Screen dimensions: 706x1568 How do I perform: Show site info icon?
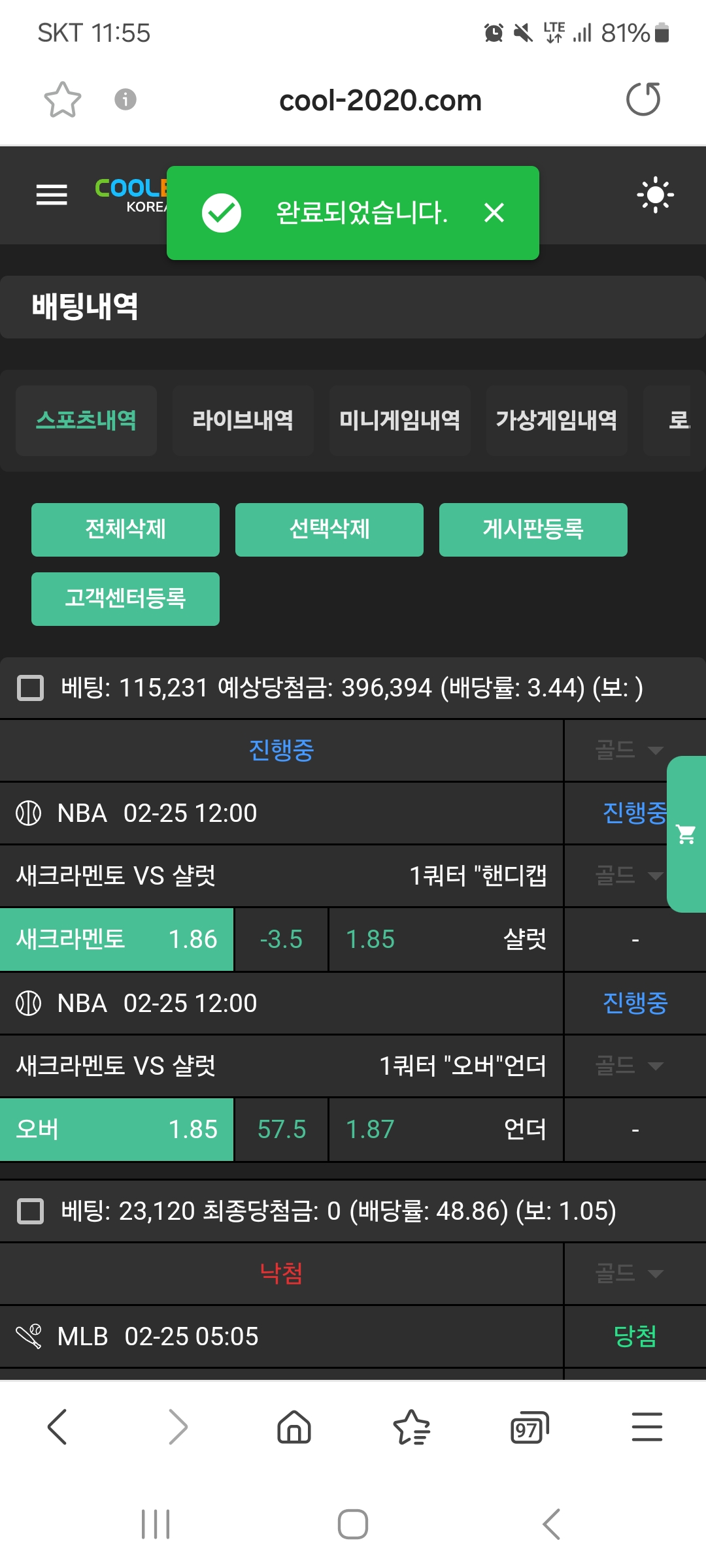tap(126, 99)
